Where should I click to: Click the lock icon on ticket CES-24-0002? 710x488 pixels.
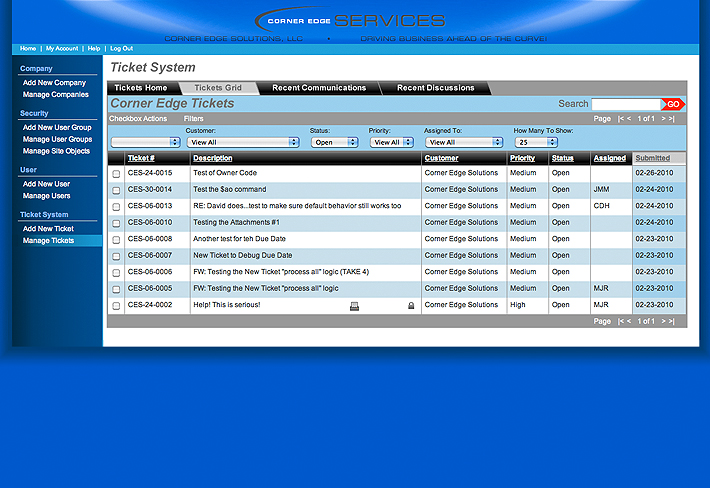click(x=411, y=306)
